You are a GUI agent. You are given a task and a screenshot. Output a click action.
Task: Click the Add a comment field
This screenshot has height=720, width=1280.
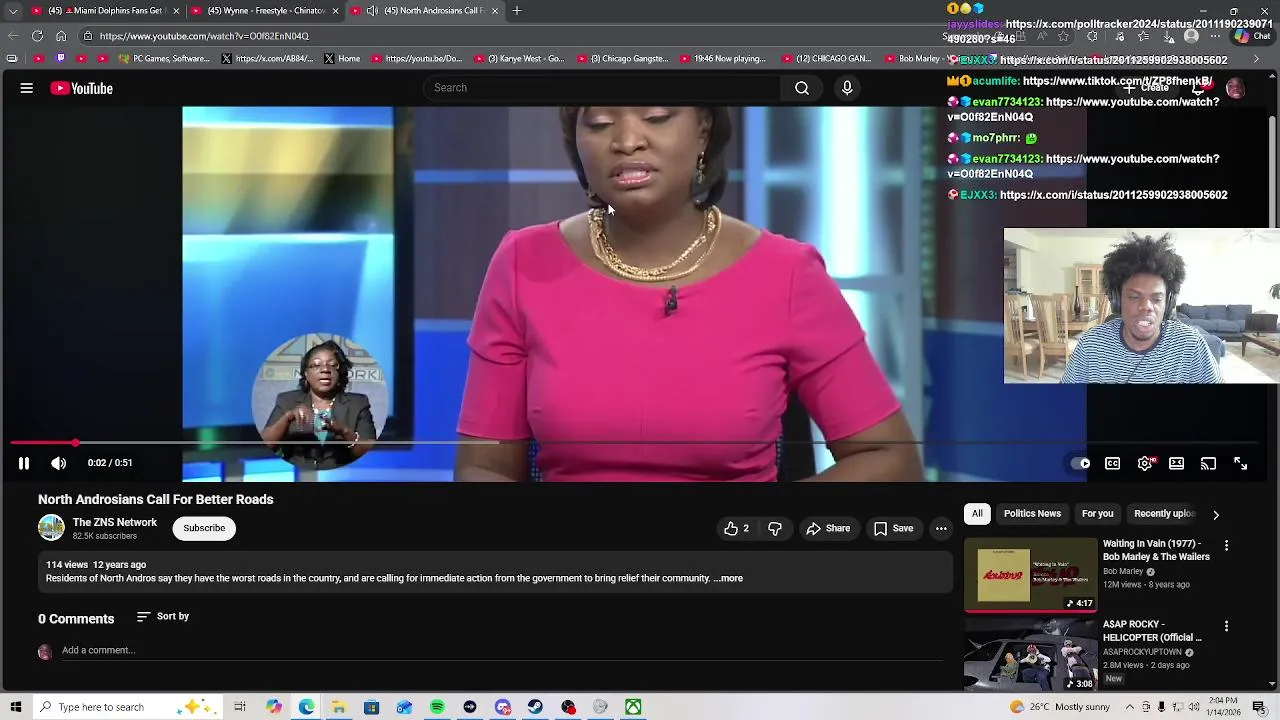tap(500, 650)
